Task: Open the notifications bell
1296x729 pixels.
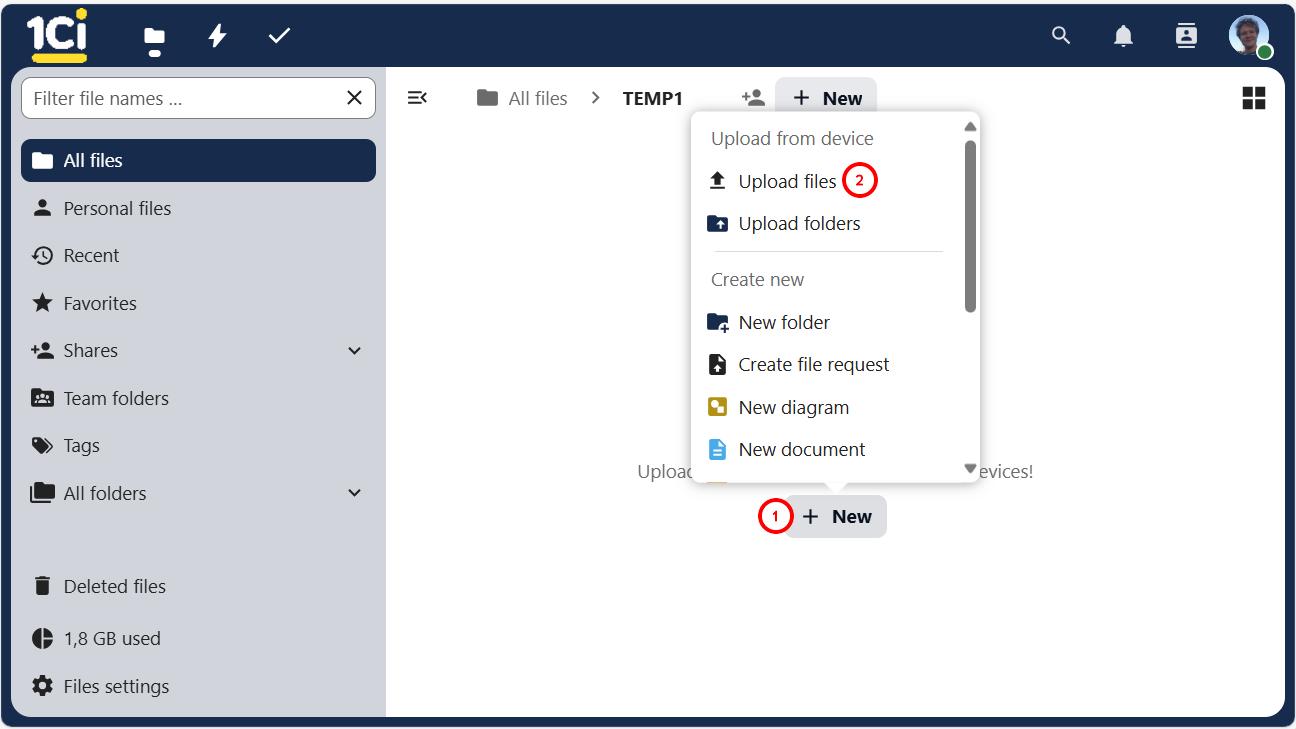Action: pyautogui.click(x=1123, y=36)
